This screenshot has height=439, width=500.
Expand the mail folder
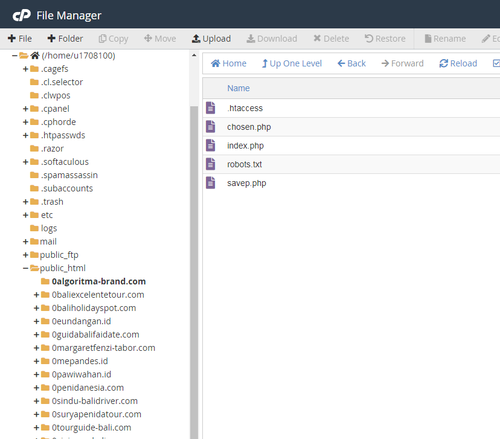(x=25, y=242)
